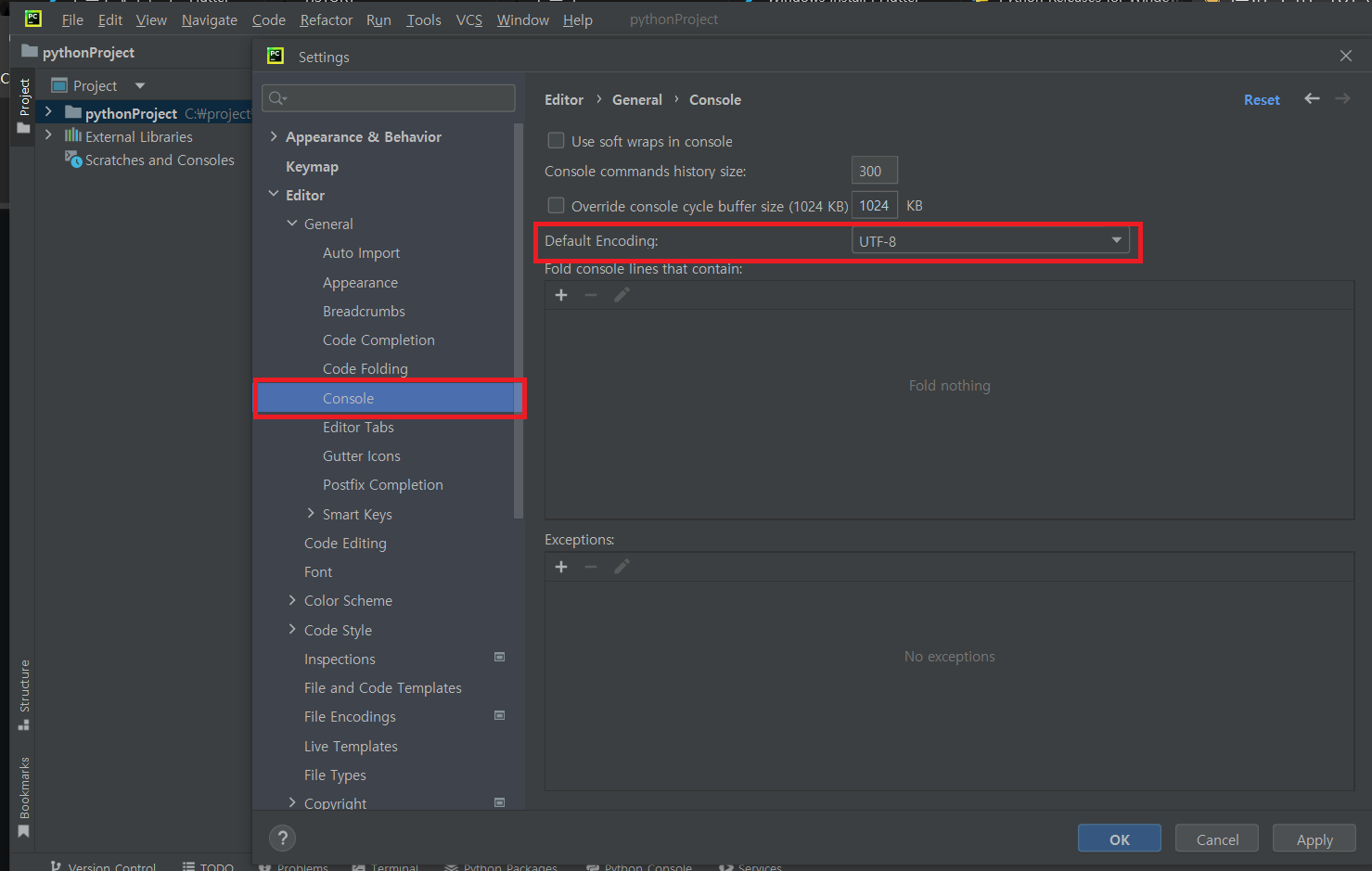Enable Override console cycle buffer size
This screenshot has width=1372, height=871.
pos(556,205)
